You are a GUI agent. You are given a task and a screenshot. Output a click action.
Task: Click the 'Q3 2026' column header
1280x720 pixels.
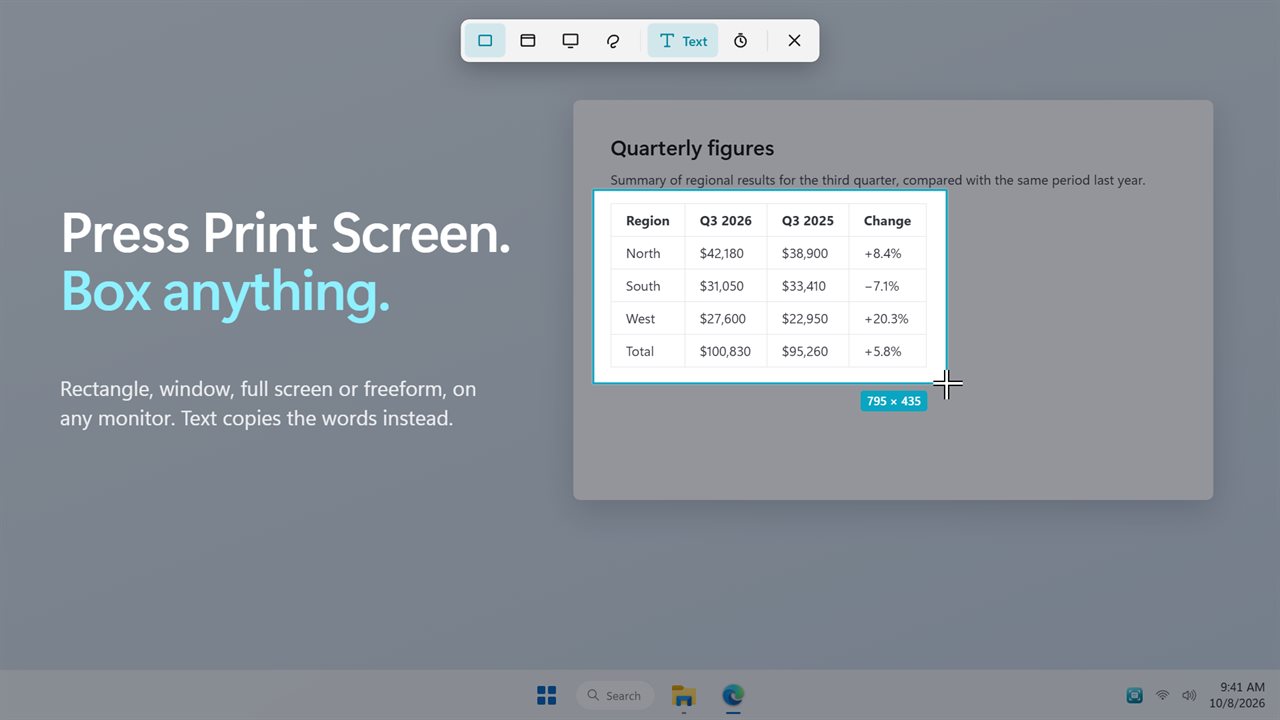click(x=726, y=221)
